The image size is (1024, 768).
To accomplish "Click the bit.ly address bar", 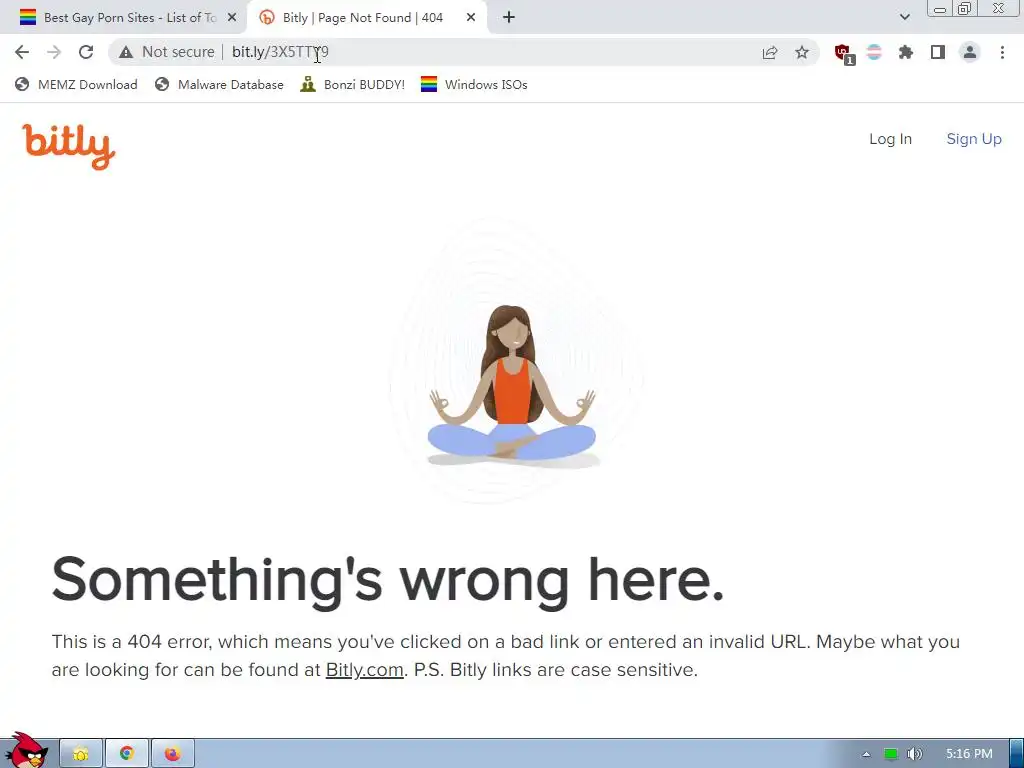I will pos(464,52).
